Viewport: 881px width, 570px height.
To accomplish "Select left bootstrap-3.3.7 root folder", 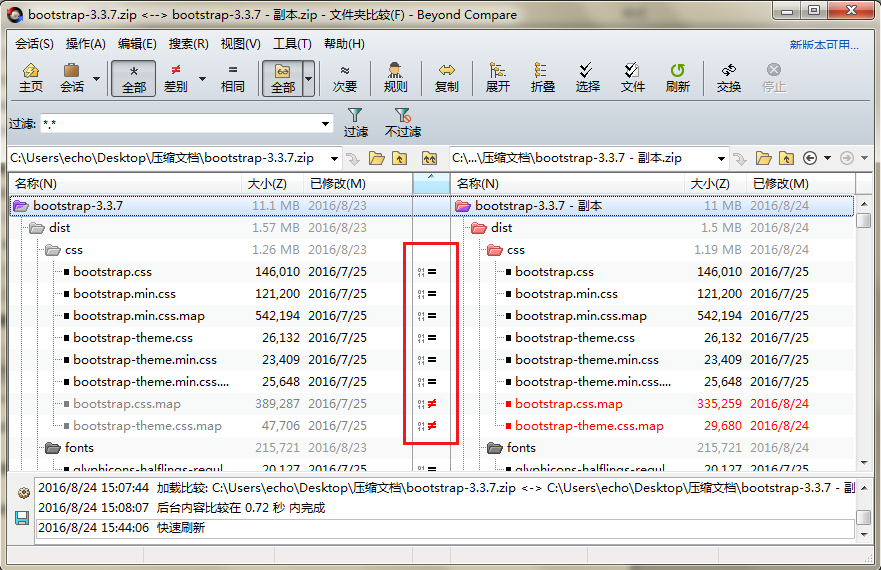I will tap(78, 206).
